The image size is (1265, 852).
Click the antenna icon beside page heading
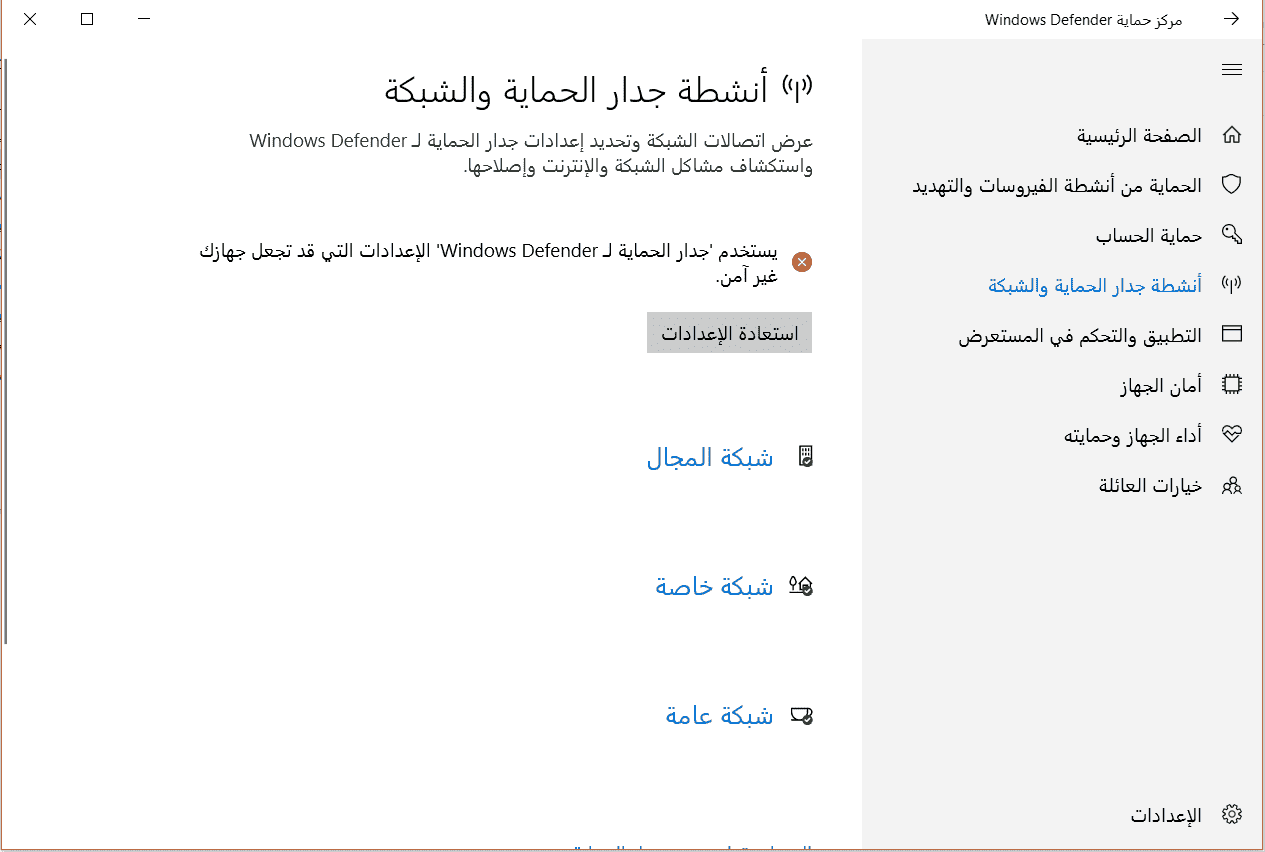(798, 89)
